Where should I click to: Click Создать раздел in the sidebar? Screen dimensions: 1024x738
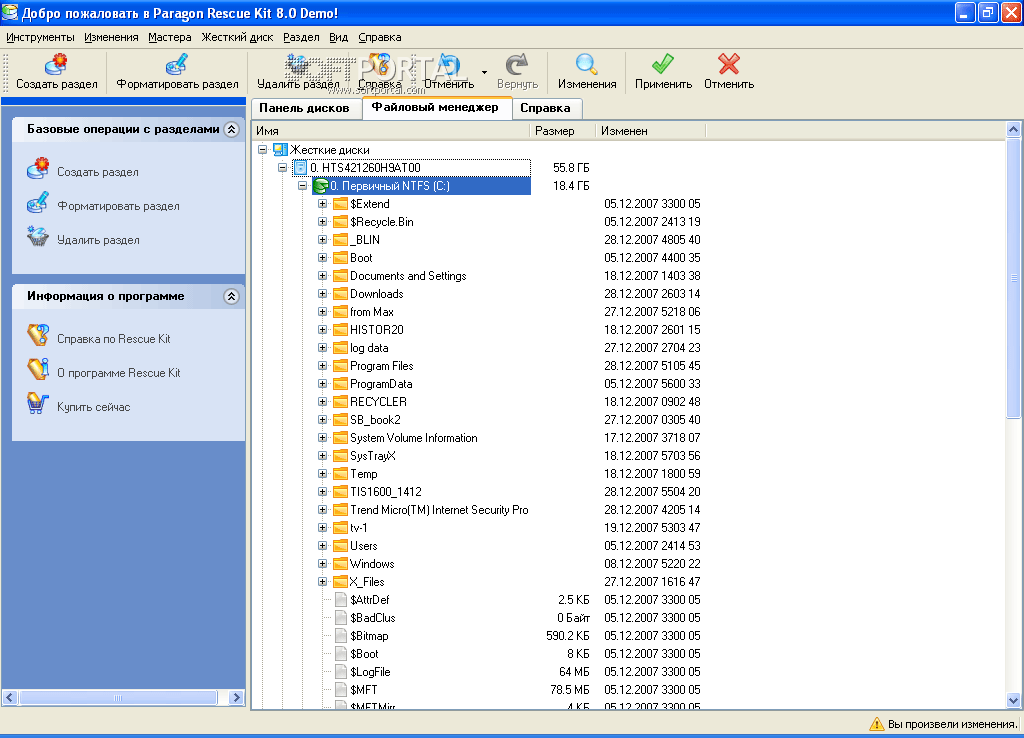pos(98,172)
